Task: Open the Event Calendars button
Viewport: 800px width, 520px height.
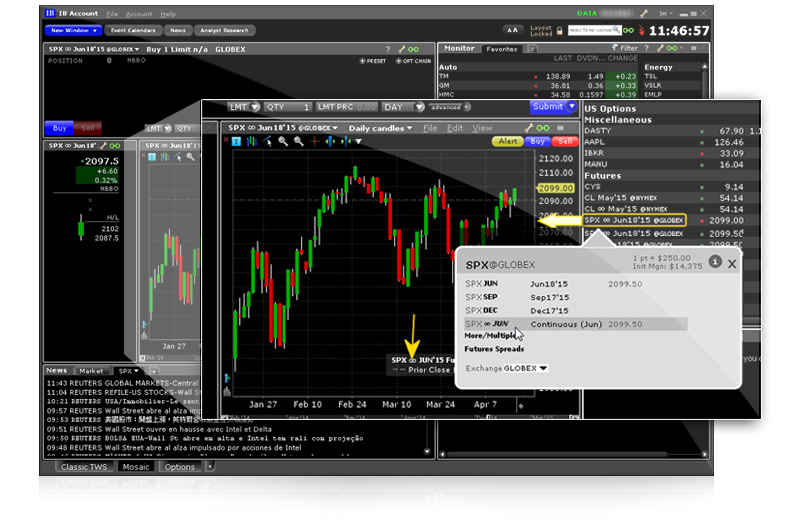Action: (133, 31)
